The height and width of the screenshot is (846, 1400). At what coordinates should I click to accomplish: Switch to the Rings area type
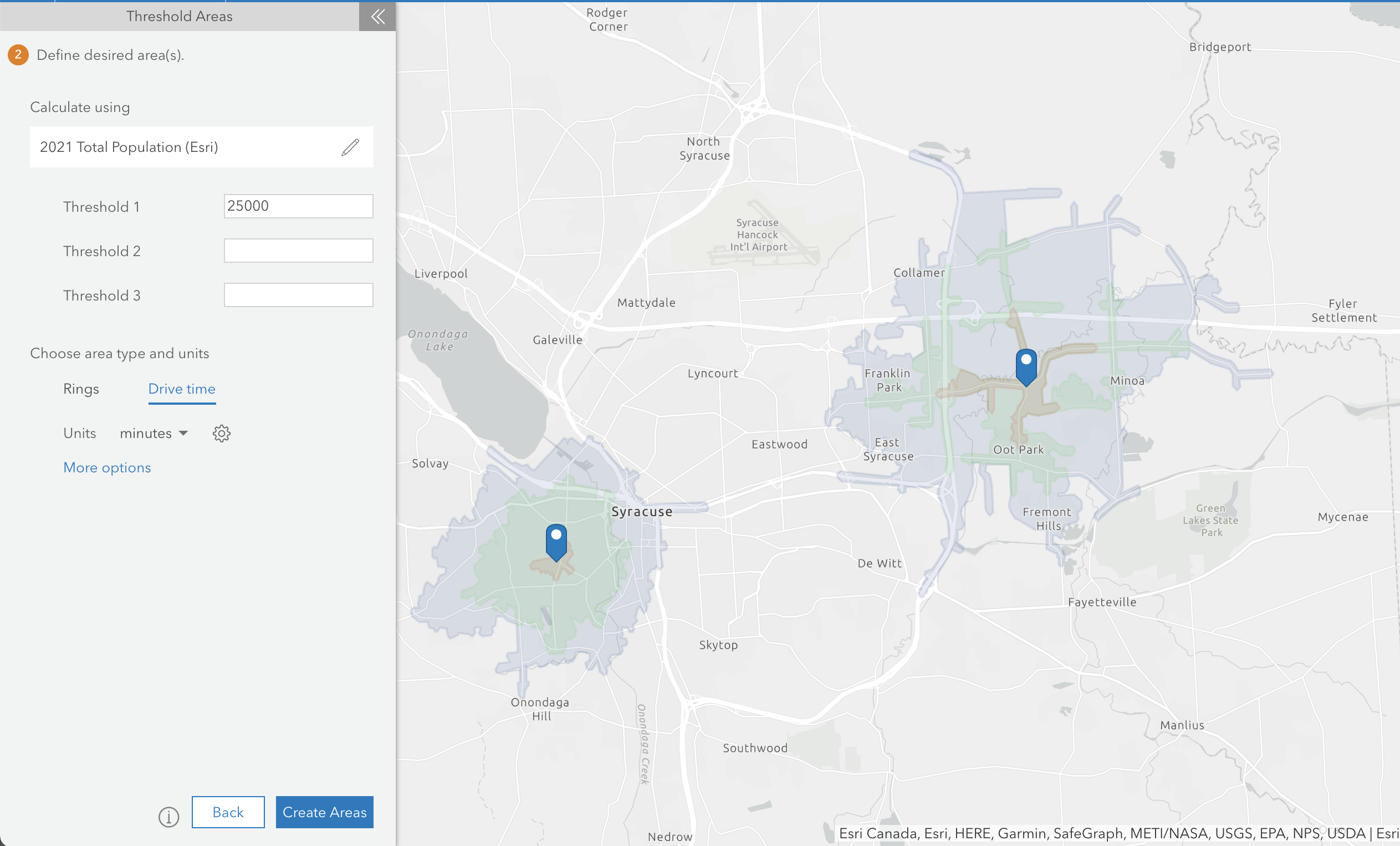pos(81,389)
